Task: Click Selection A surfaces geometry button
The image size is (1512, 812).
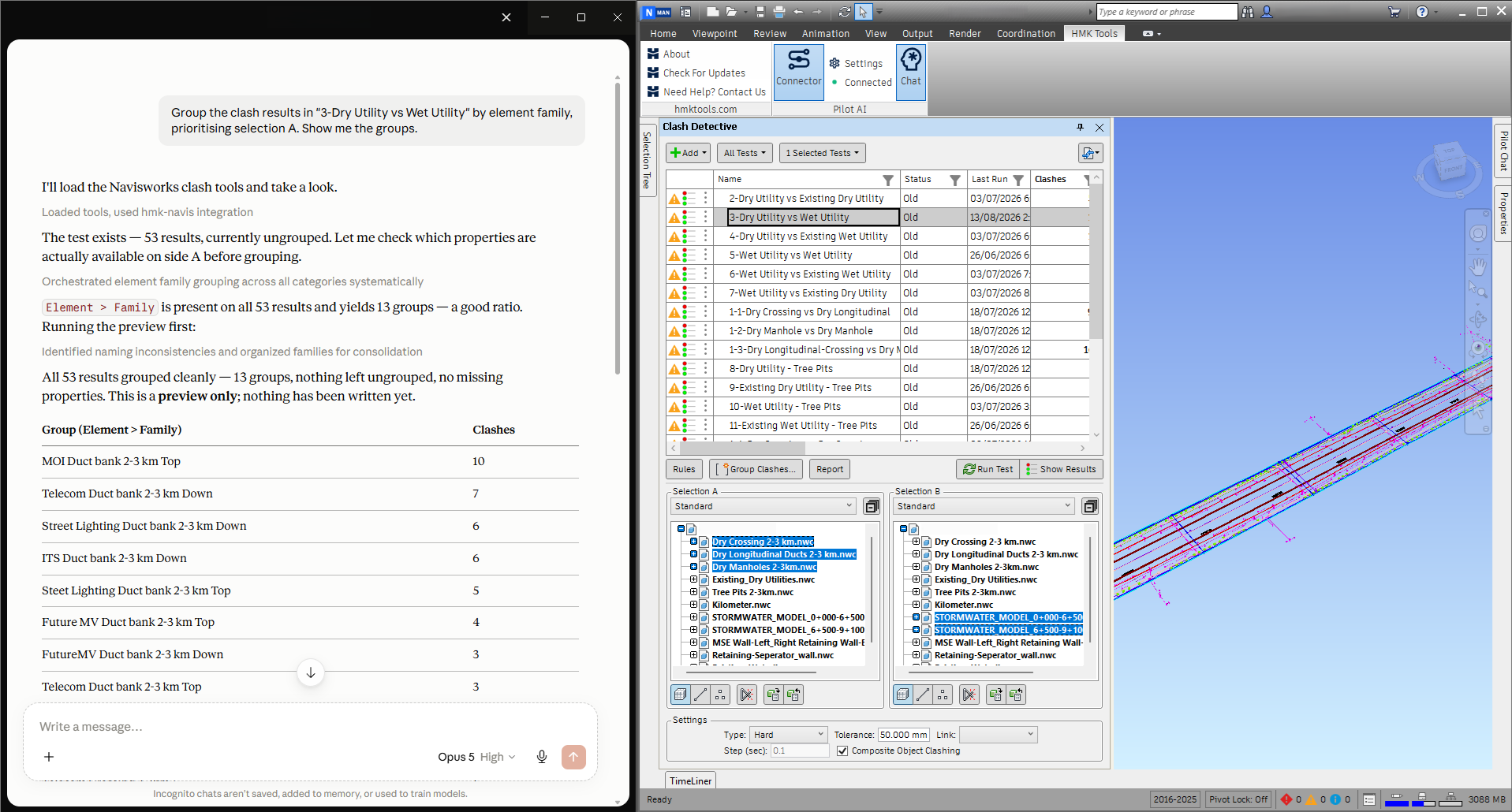Action: pyautogui.click(x=681, y=695)
